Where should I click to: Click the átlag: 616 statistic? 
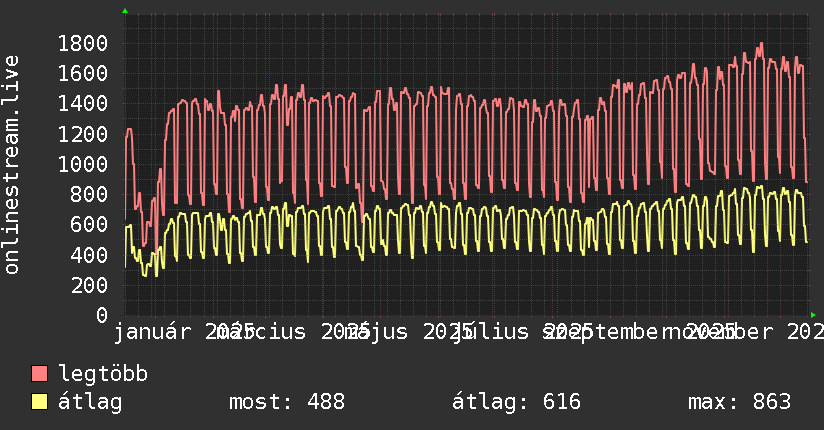516,402
